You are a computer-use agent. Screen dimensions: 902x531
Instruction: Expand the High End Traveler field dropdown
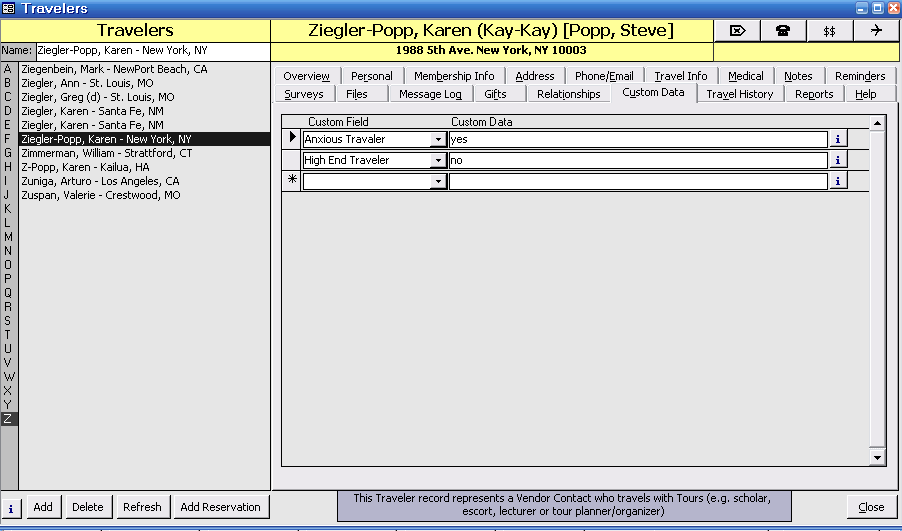coord(438,161)
